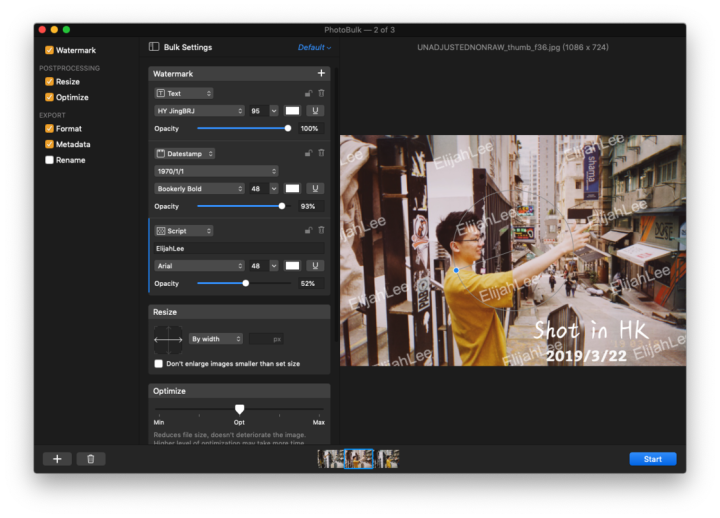Click the Text opacity 100% value field

click(x=310, y=129)
